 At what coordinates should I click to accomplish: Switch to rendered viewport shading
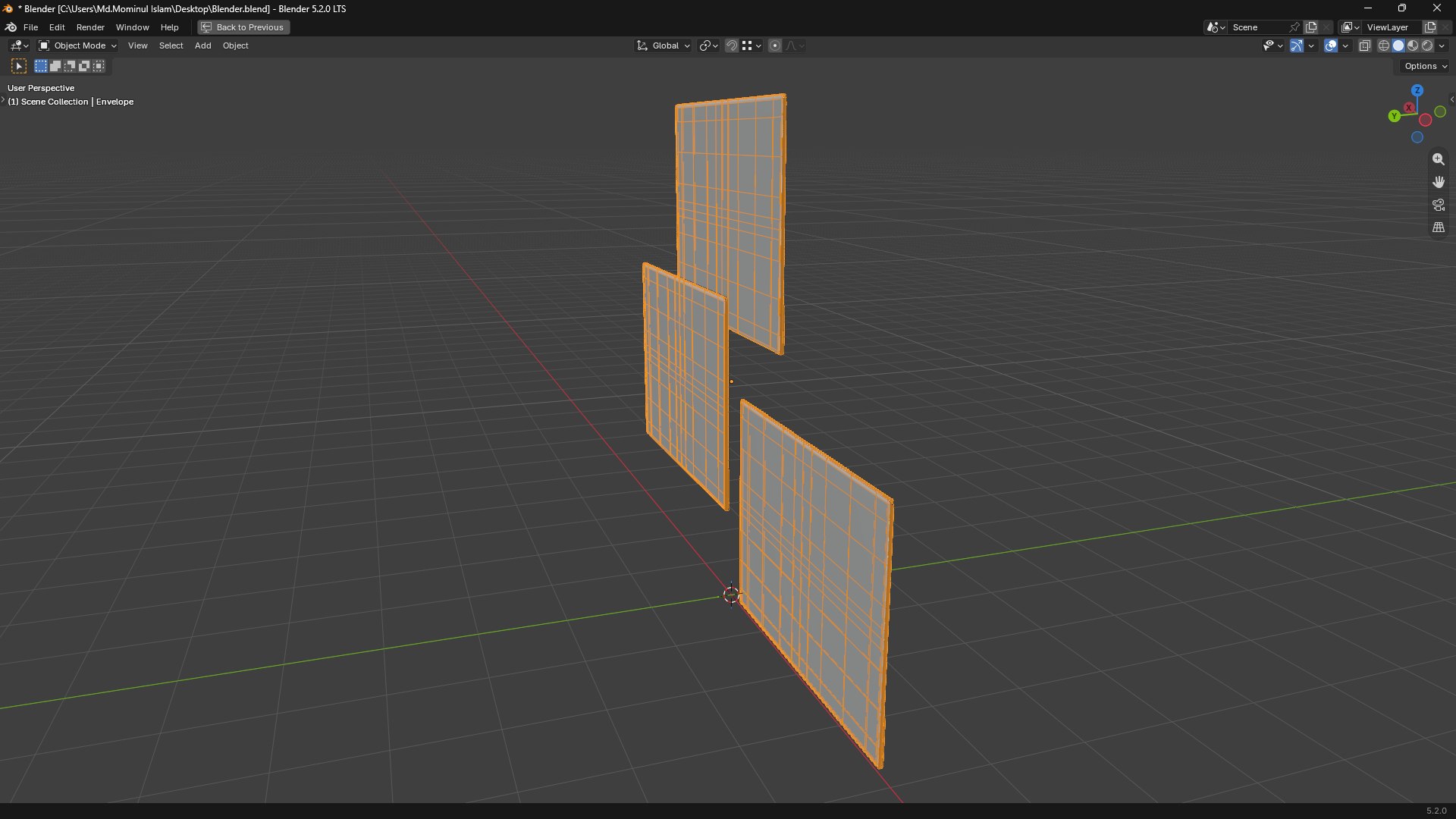pyautogui.click(x=1427, y=45)
